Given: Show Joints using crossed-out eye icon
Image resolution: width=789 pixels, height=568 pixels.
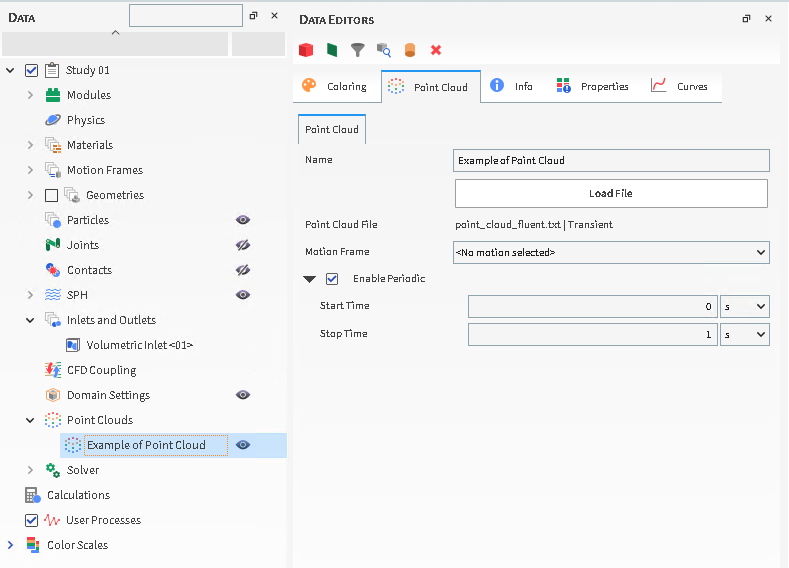Looking at the screenshot, I should [x=243, y=245].
